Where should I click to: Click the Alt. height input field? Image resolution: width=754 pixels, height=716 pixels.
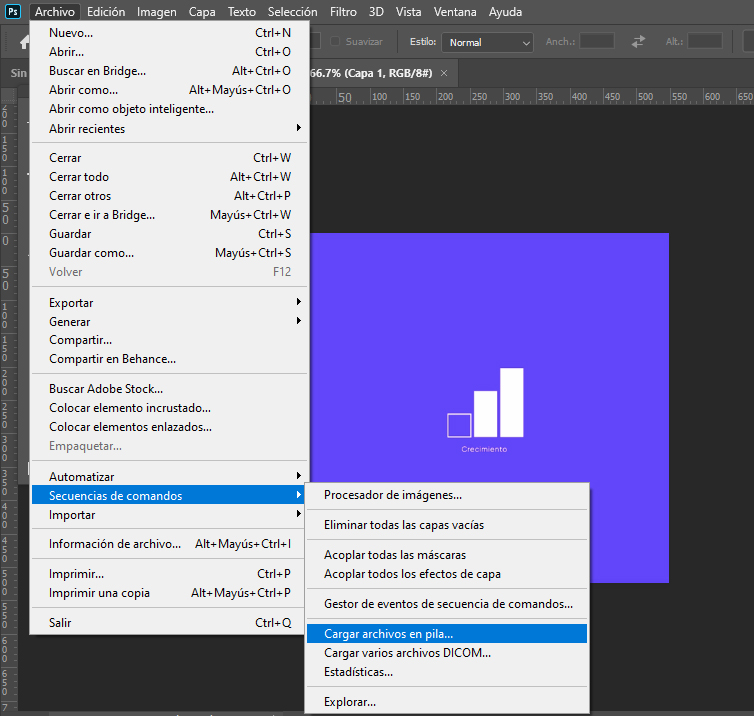[705, 42]
